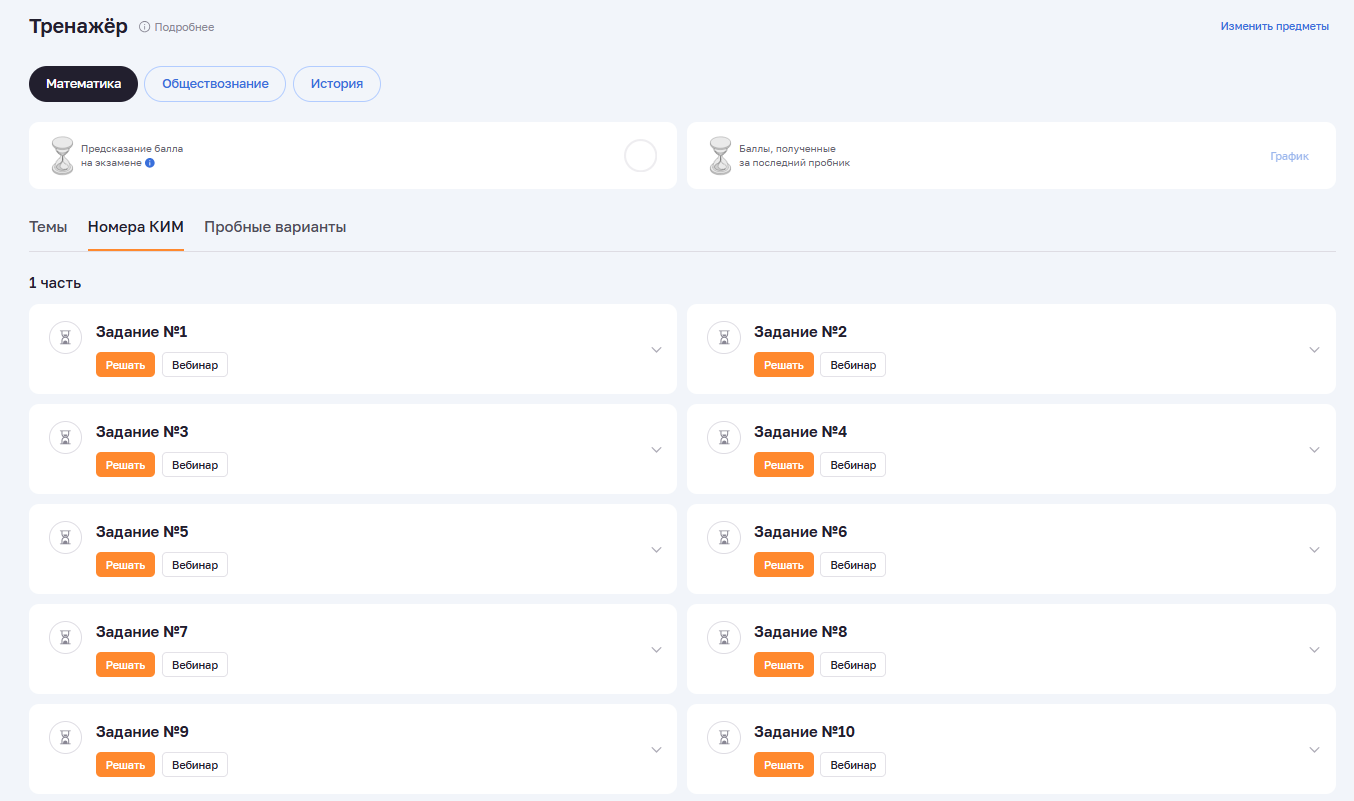Click the hourglass icon in the Баллы за пробник card
This screenshot has height=801, width=1354.
pos(720,156)
